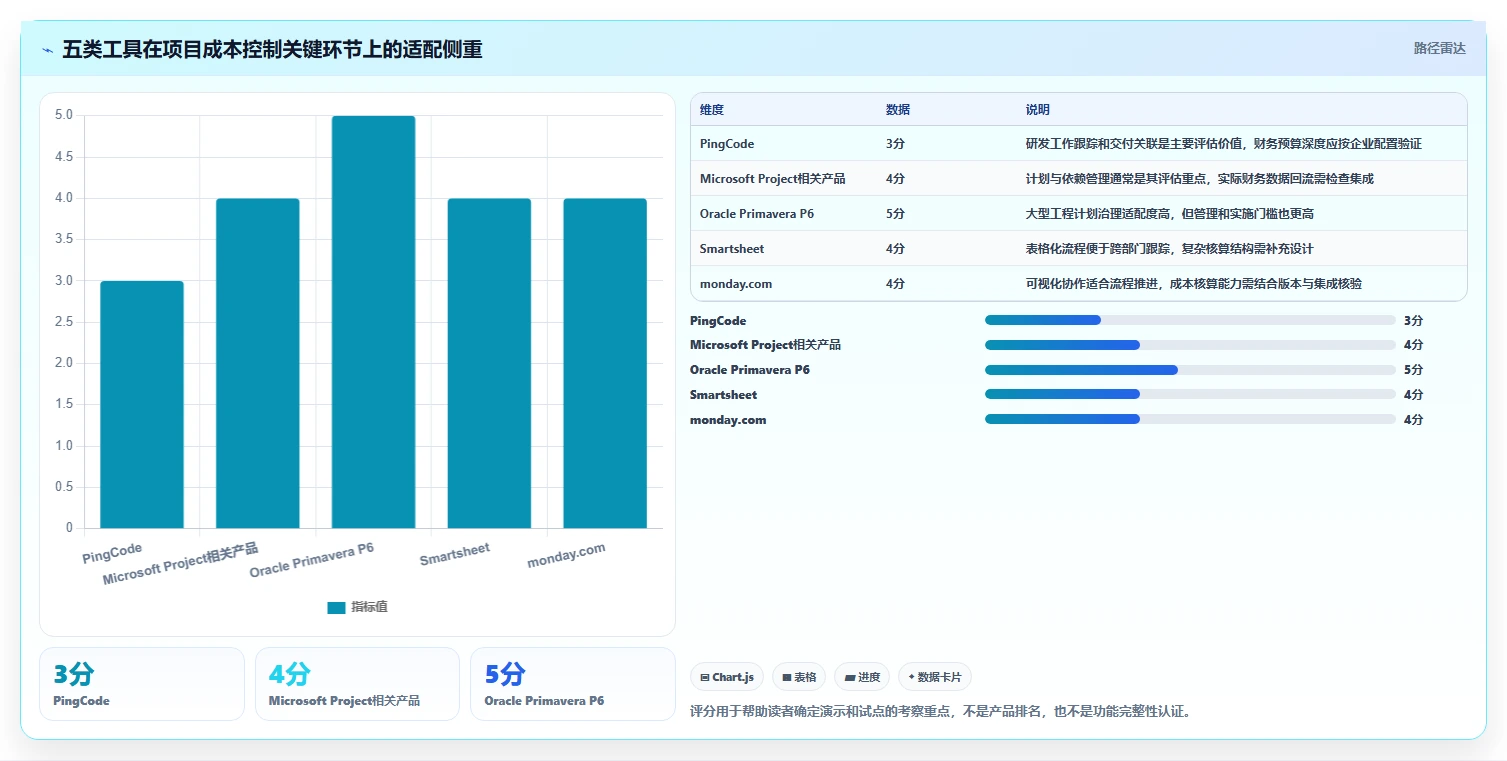Click the PingCode x-axis label under the chart

pos(112,552)
